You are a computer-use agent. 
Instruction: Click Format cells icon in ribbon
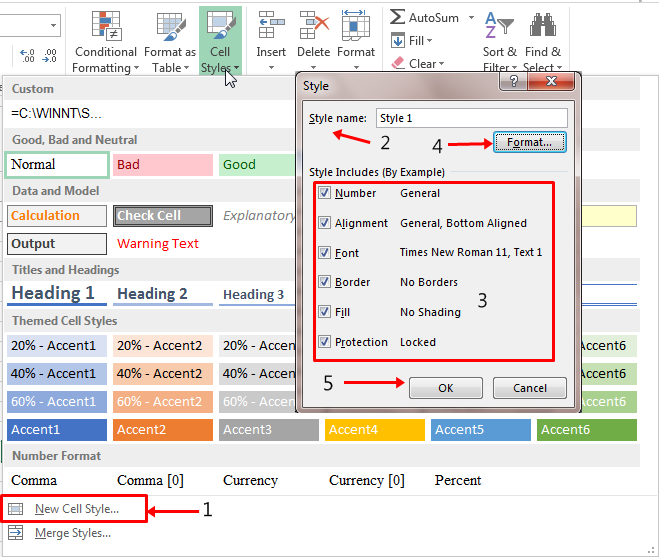356,25
